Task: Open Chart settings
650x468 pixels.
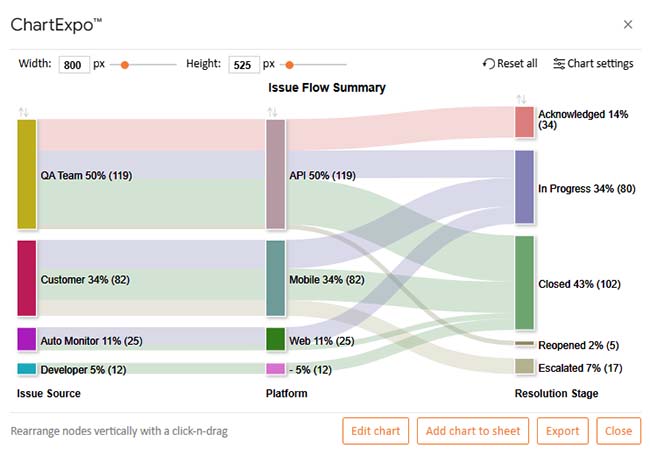Action: [593, 64]
